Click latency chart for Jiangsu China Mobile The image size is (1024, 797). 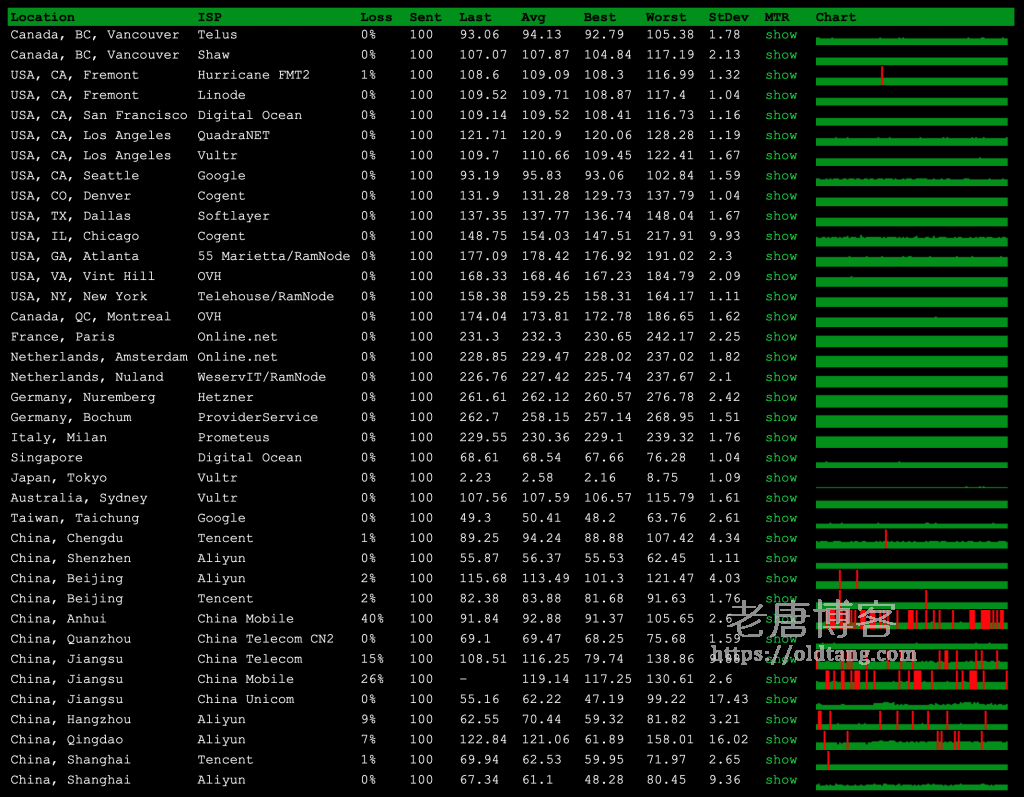tap(912, 680)
